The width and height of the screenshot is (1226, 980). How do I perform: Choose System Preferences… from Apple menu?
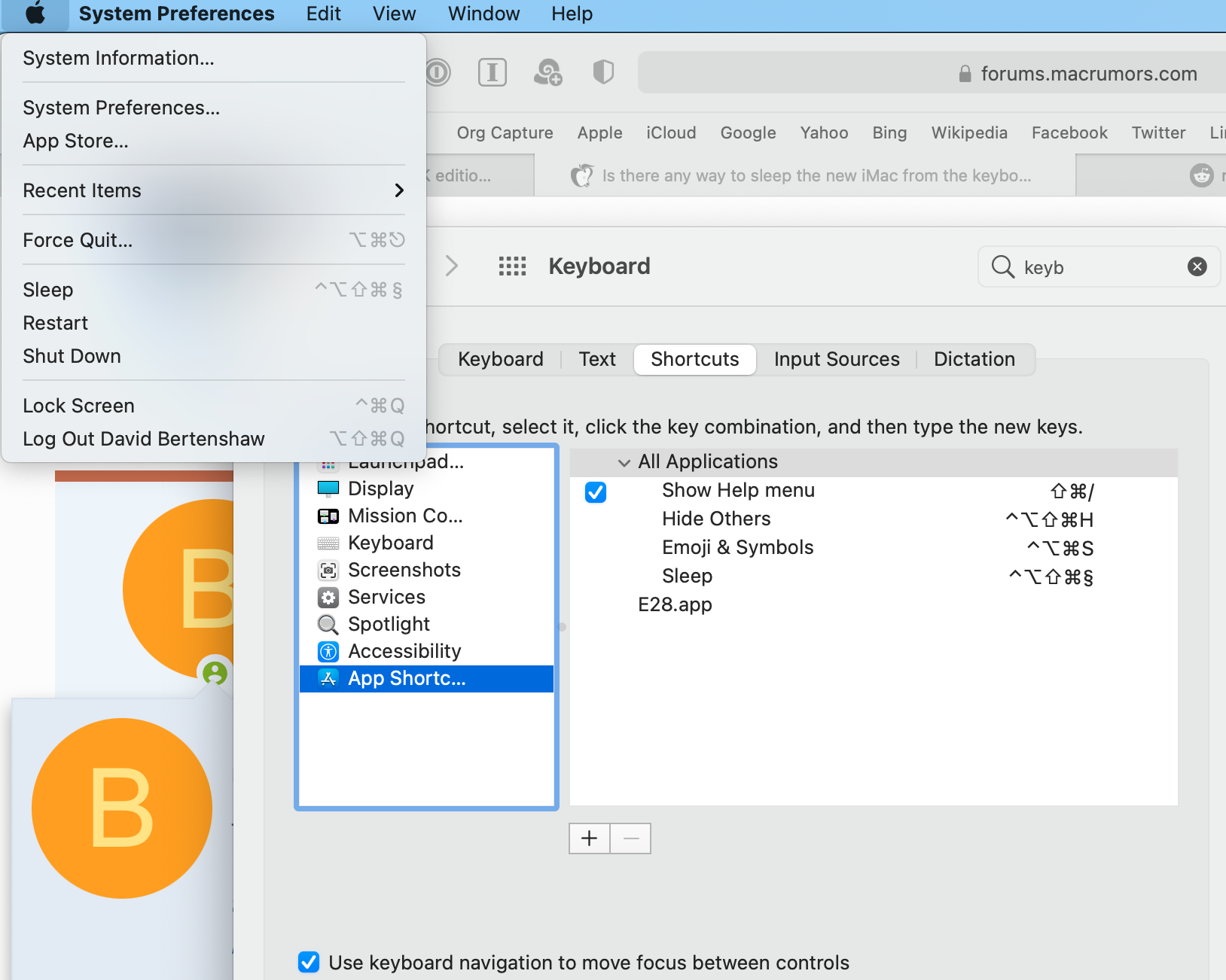pos(214,108)
